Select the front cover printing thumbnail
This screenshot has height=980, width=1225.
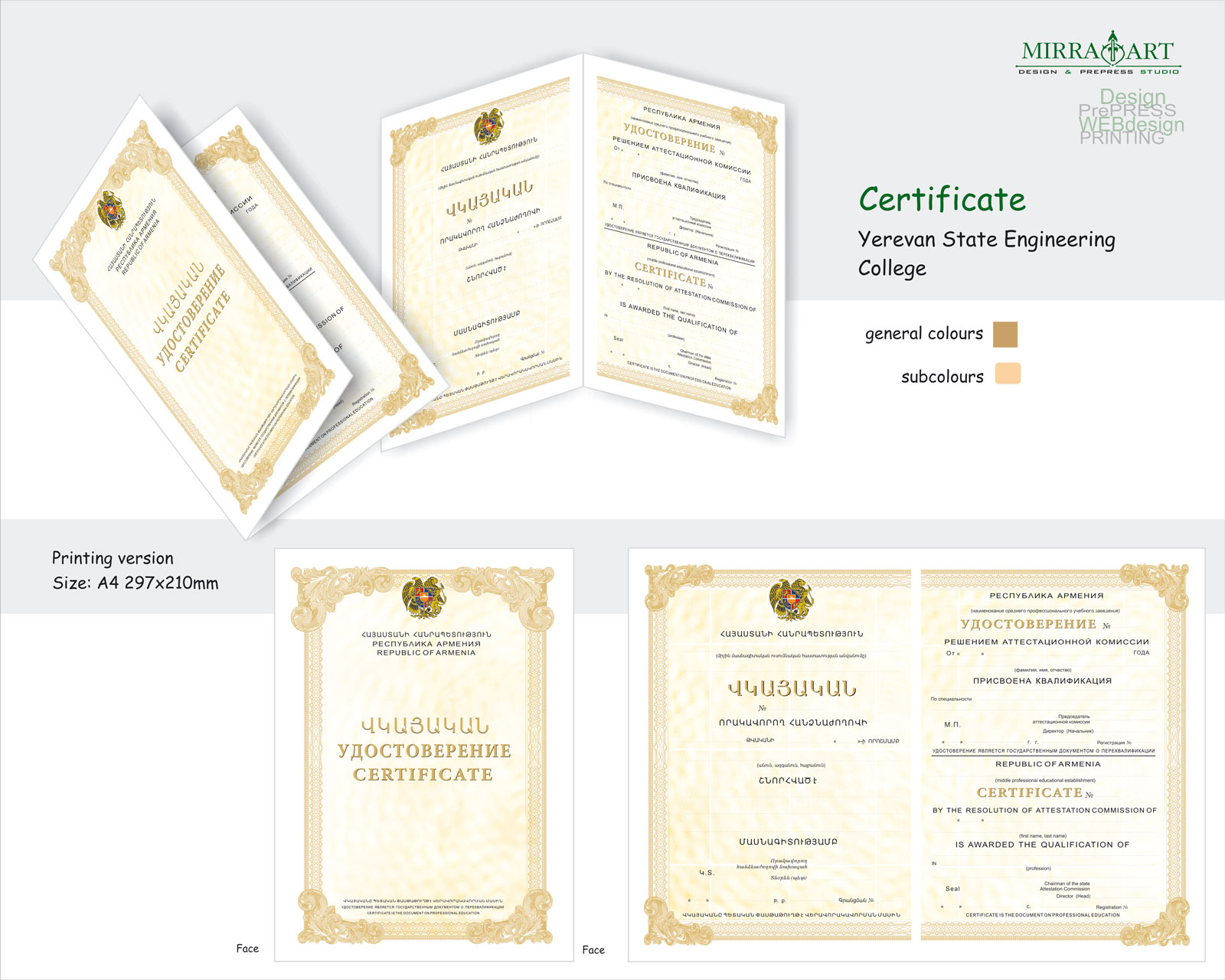tap(424, 755)
